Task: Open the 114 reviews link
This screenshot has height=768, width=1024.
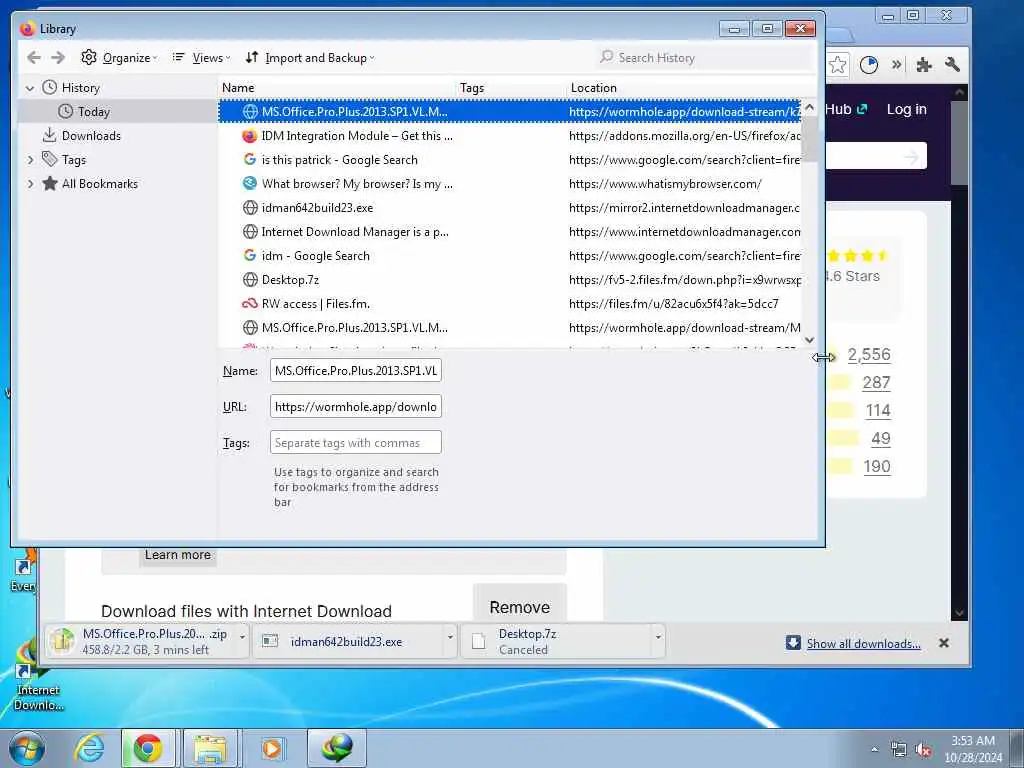Action: [878, 411]
